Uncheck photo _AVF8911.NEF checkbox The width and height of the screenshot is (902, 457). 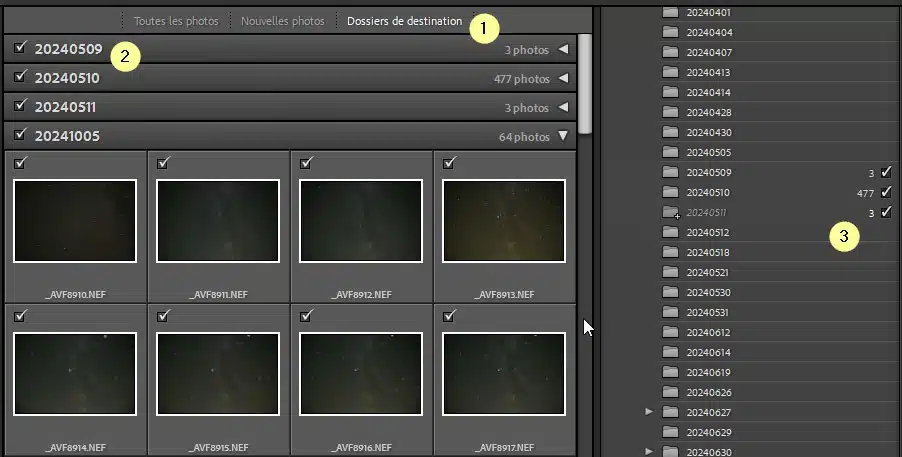[x=163, y=163]
